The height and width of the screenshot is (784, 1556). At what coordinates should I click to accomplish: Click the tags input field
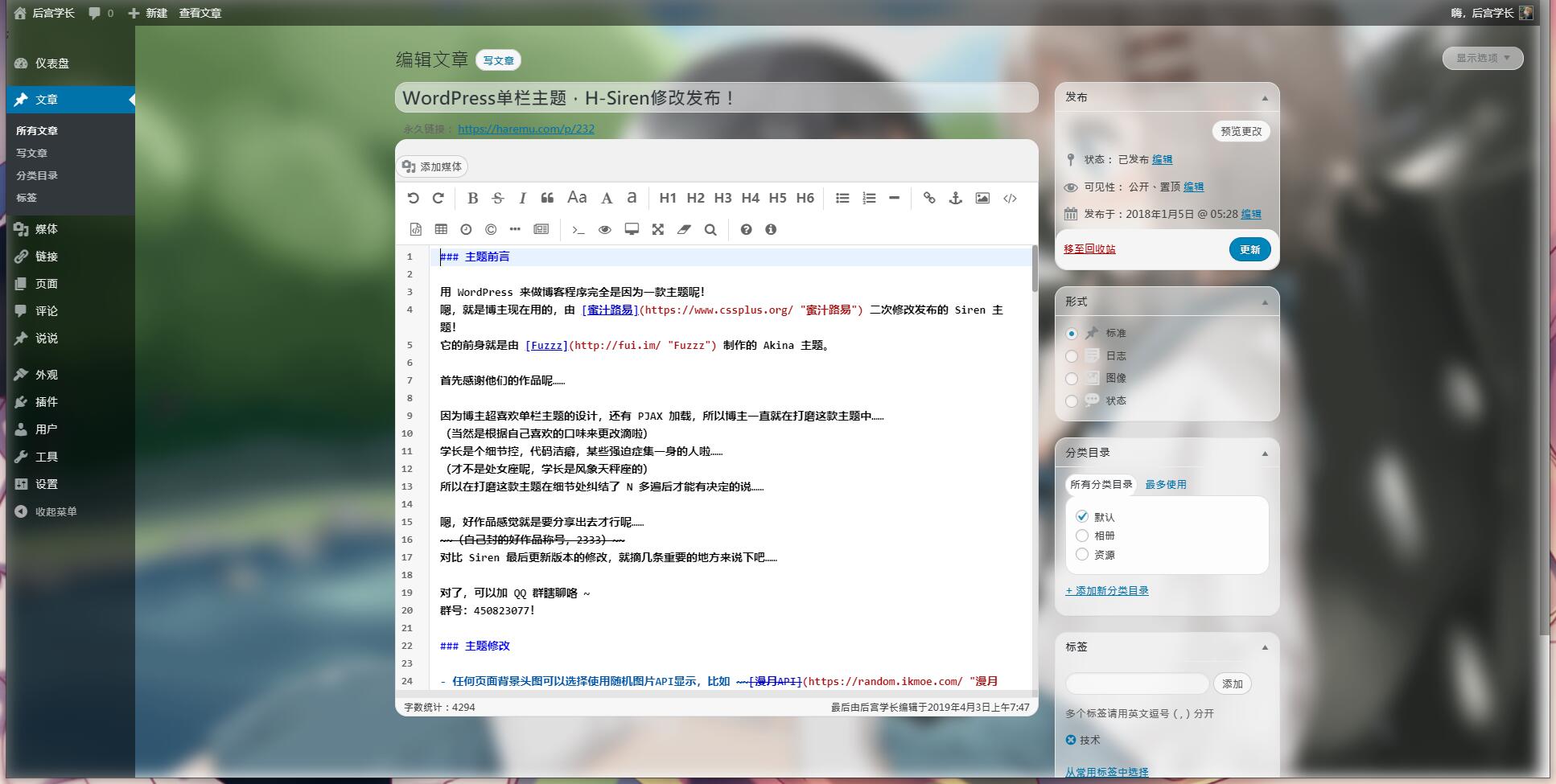1137,683
